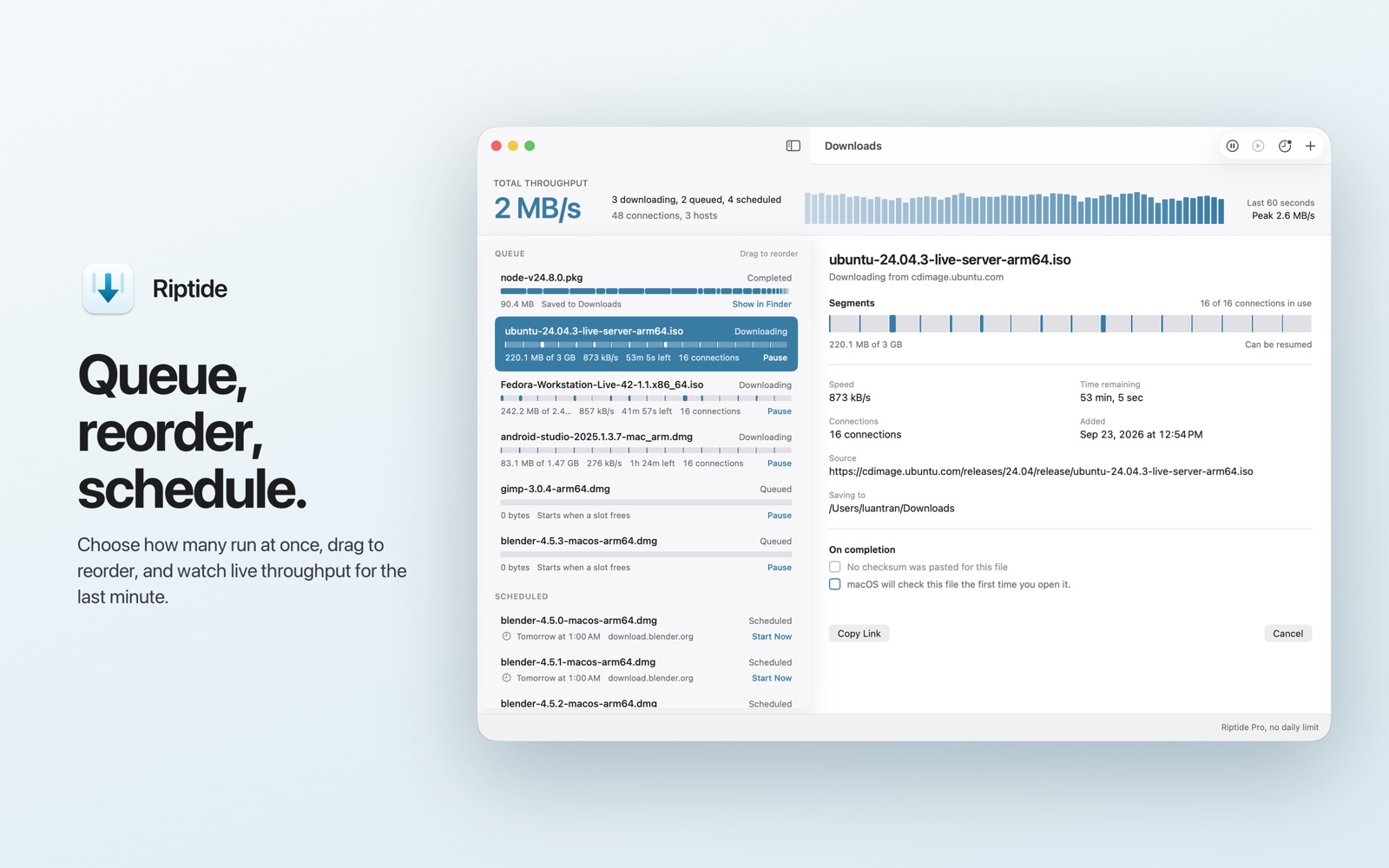Screen dimensions: 1389x868
Task: Click clock icon beside blender-4.5.1 schedule time
Action: [506, 678]
